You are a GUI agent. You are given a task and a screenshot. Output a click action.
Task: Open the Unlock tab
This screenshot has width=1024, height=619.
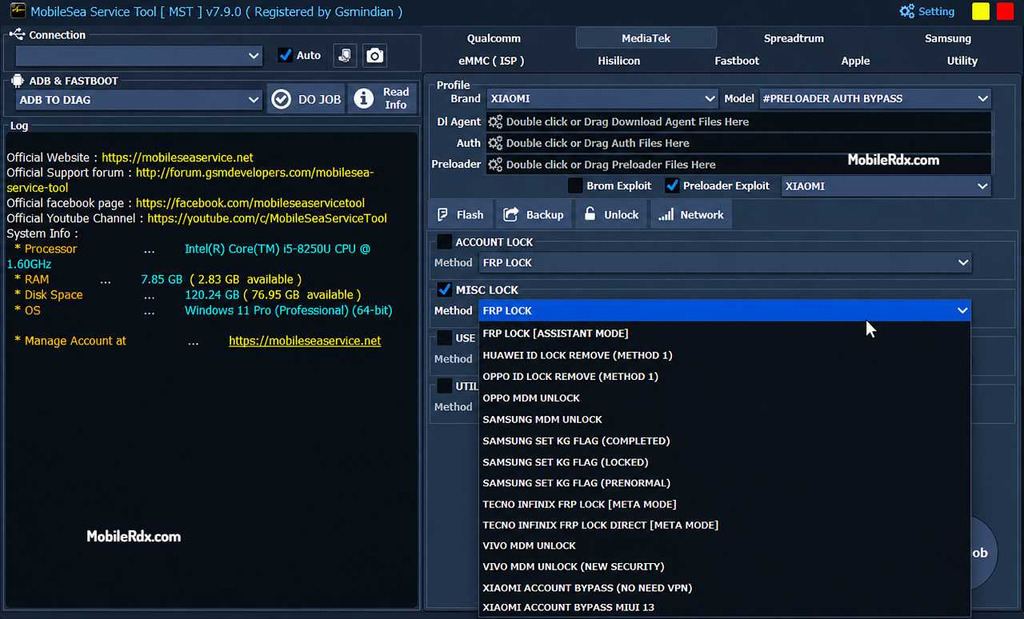(x=611, y=215)
